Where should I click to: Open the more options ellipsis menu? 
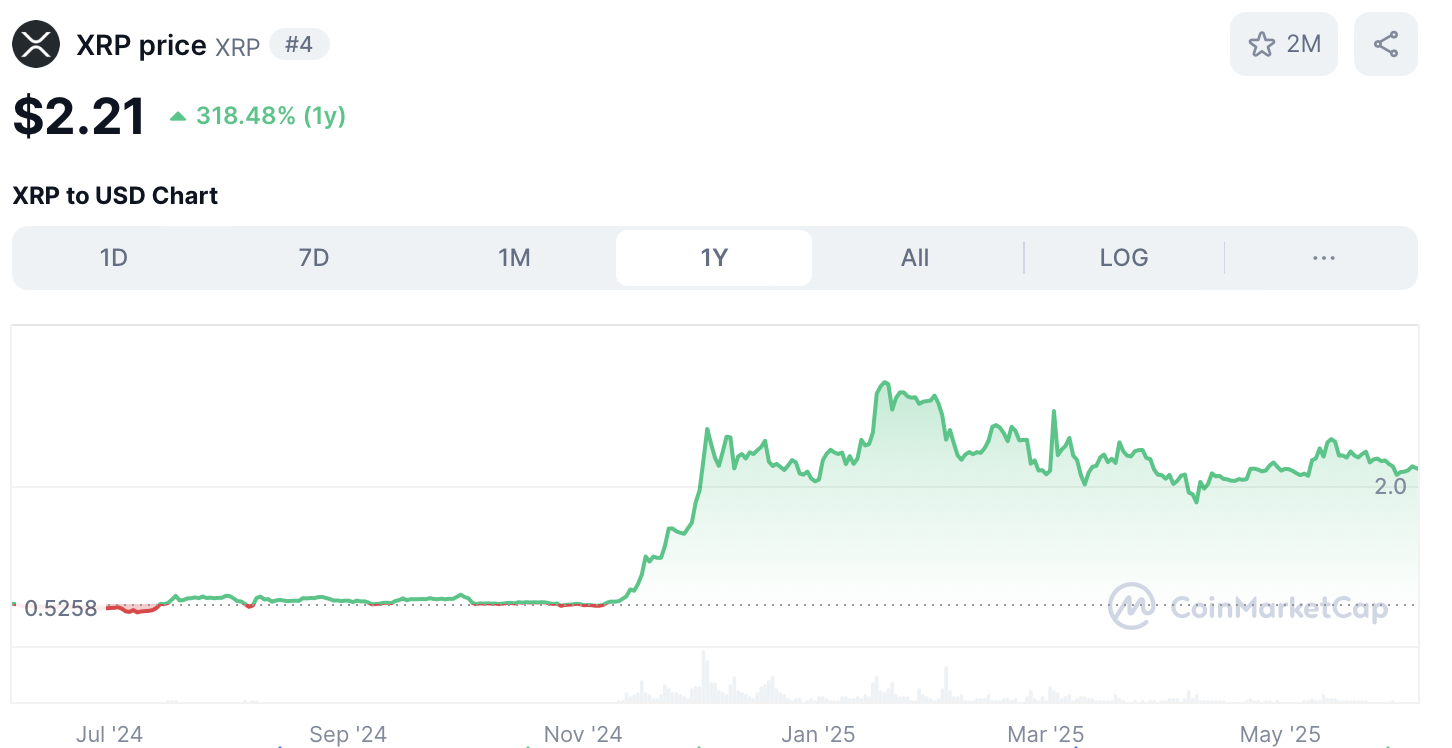point(1323,258)
